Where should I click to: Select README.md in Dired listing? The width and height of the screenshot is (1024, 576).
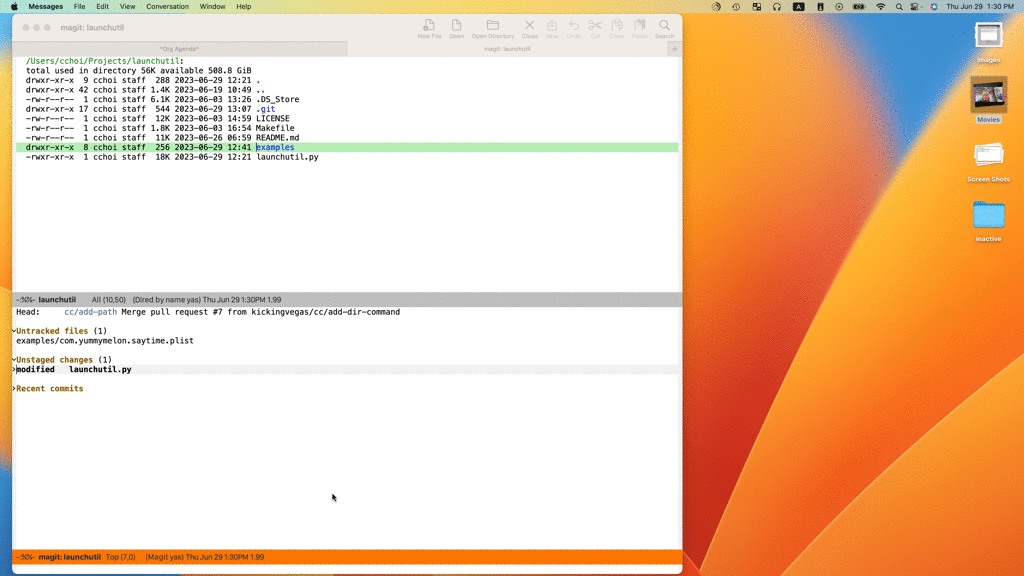coord(278,138)
